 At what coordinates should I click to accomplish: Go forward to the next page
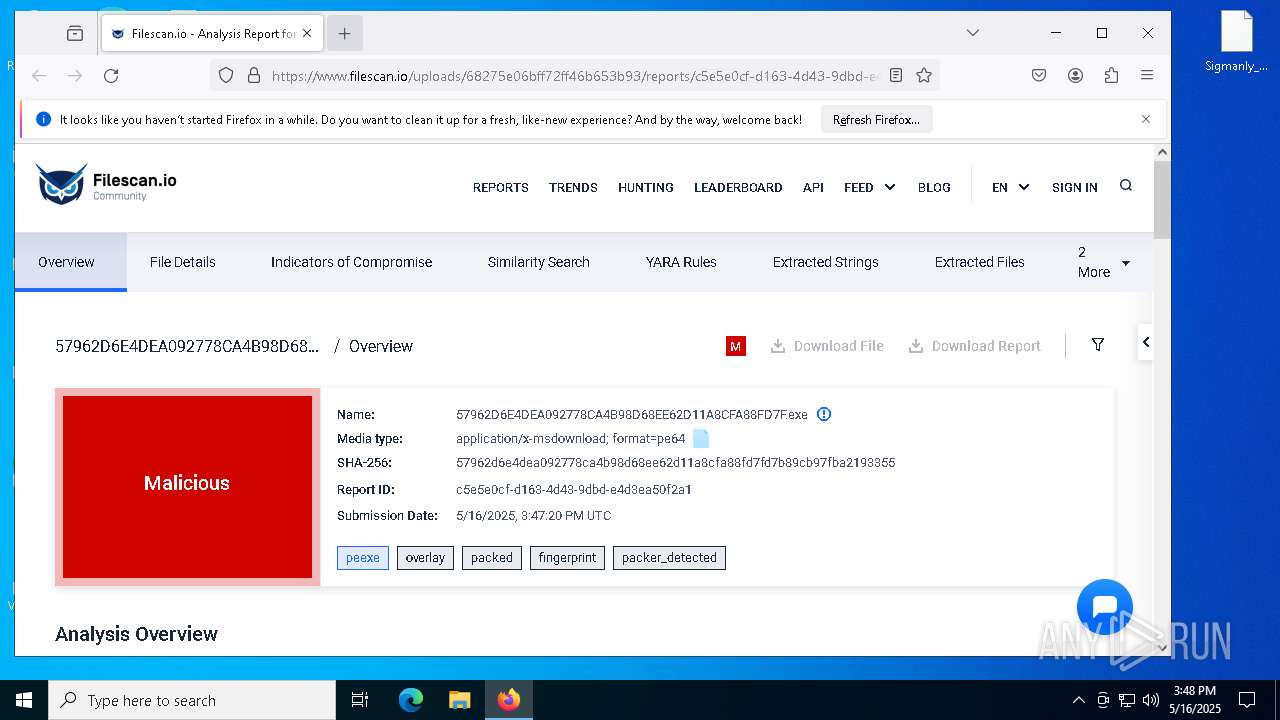(x=75, y=75)
